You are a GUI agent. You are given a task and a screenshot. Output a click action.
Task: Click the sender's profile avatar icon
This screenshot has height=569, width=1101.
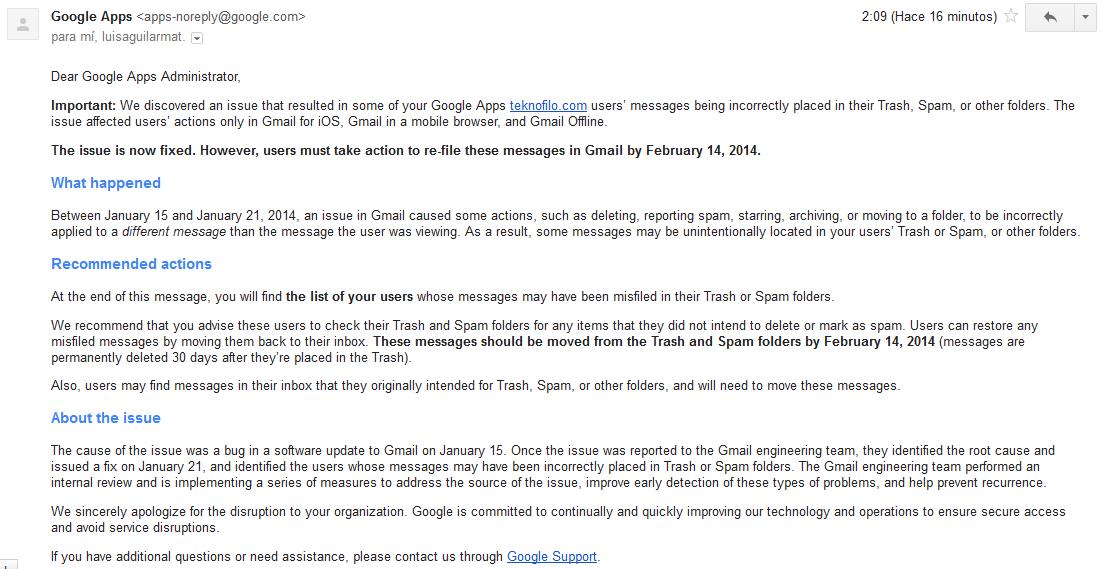[x=22, y=25]
